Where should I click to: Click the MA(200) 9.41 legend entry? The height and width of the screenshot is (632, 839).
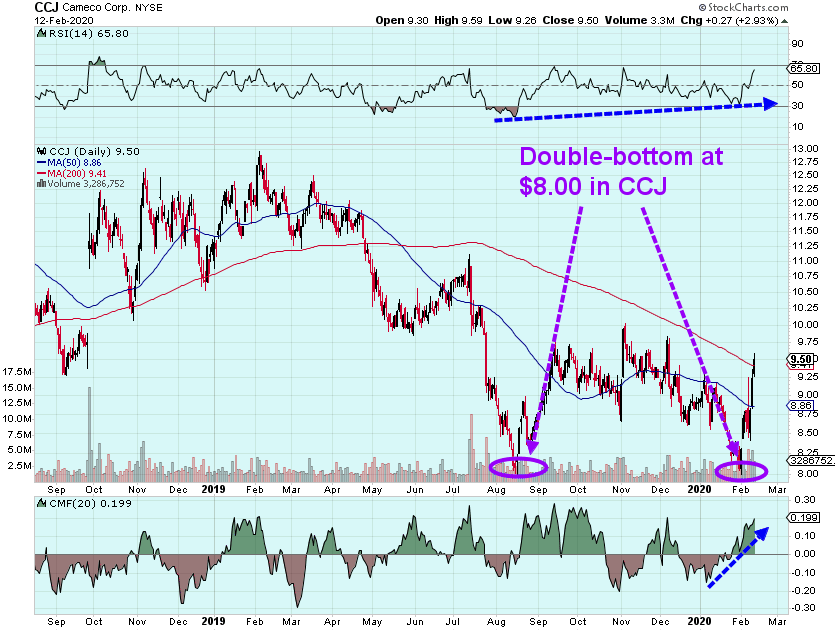(x=77, y=173)
